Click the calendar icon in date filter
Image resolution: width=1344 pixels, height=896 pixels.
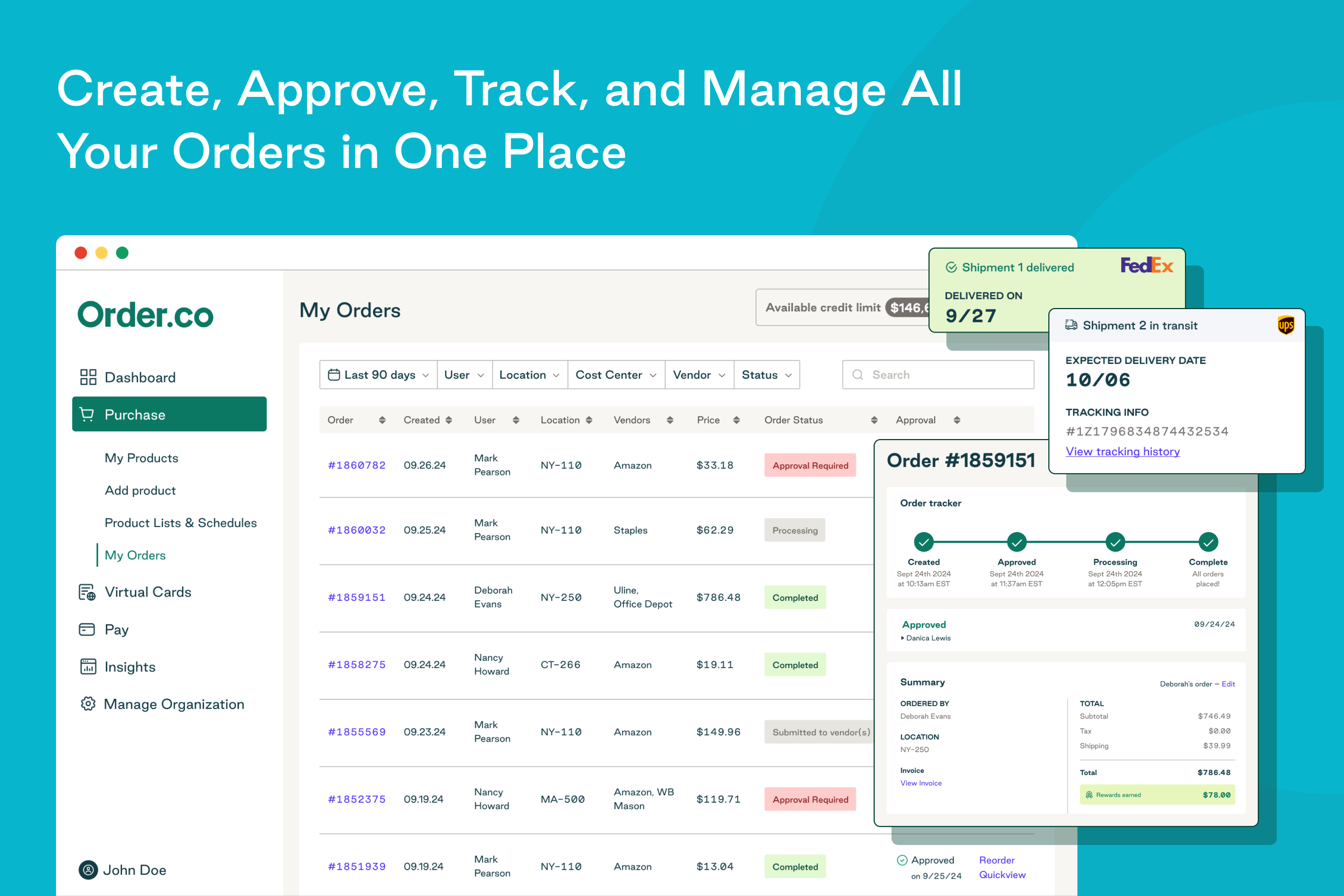tap(334, 374)
